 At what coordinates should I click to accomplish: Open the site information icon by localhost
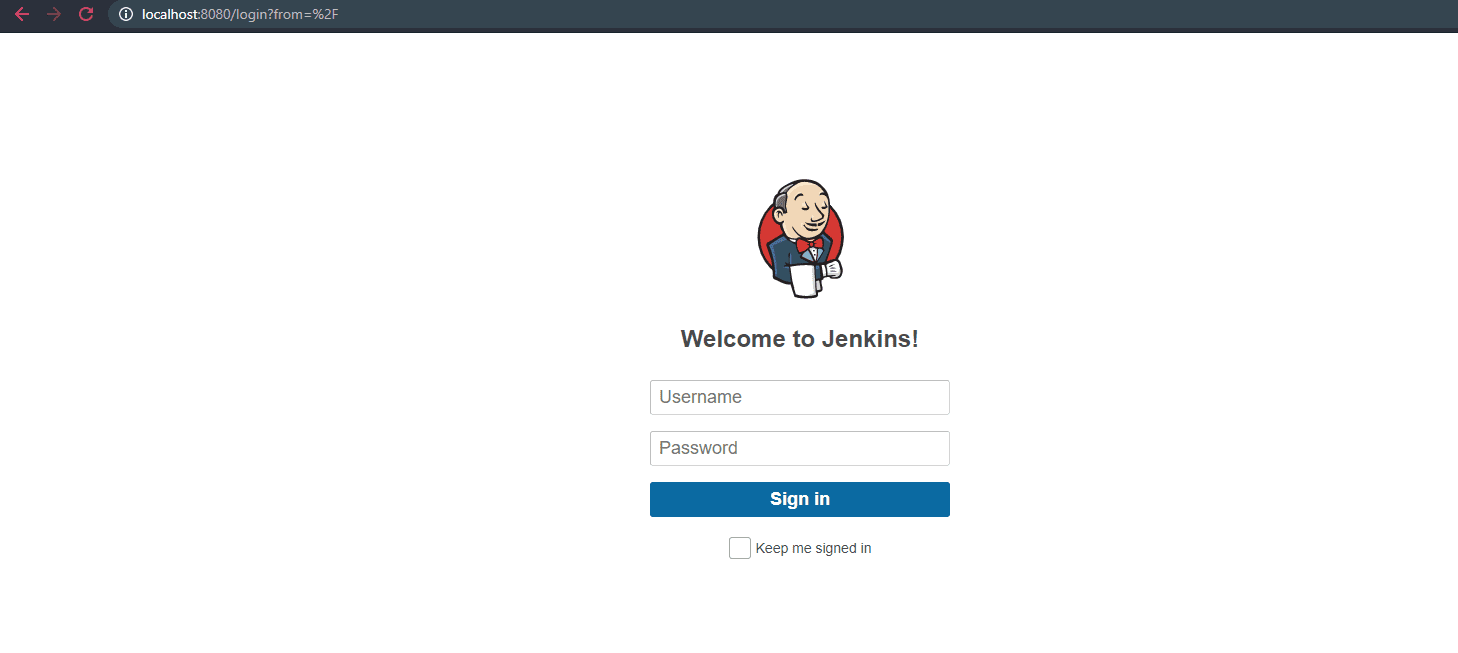[126, 14]
